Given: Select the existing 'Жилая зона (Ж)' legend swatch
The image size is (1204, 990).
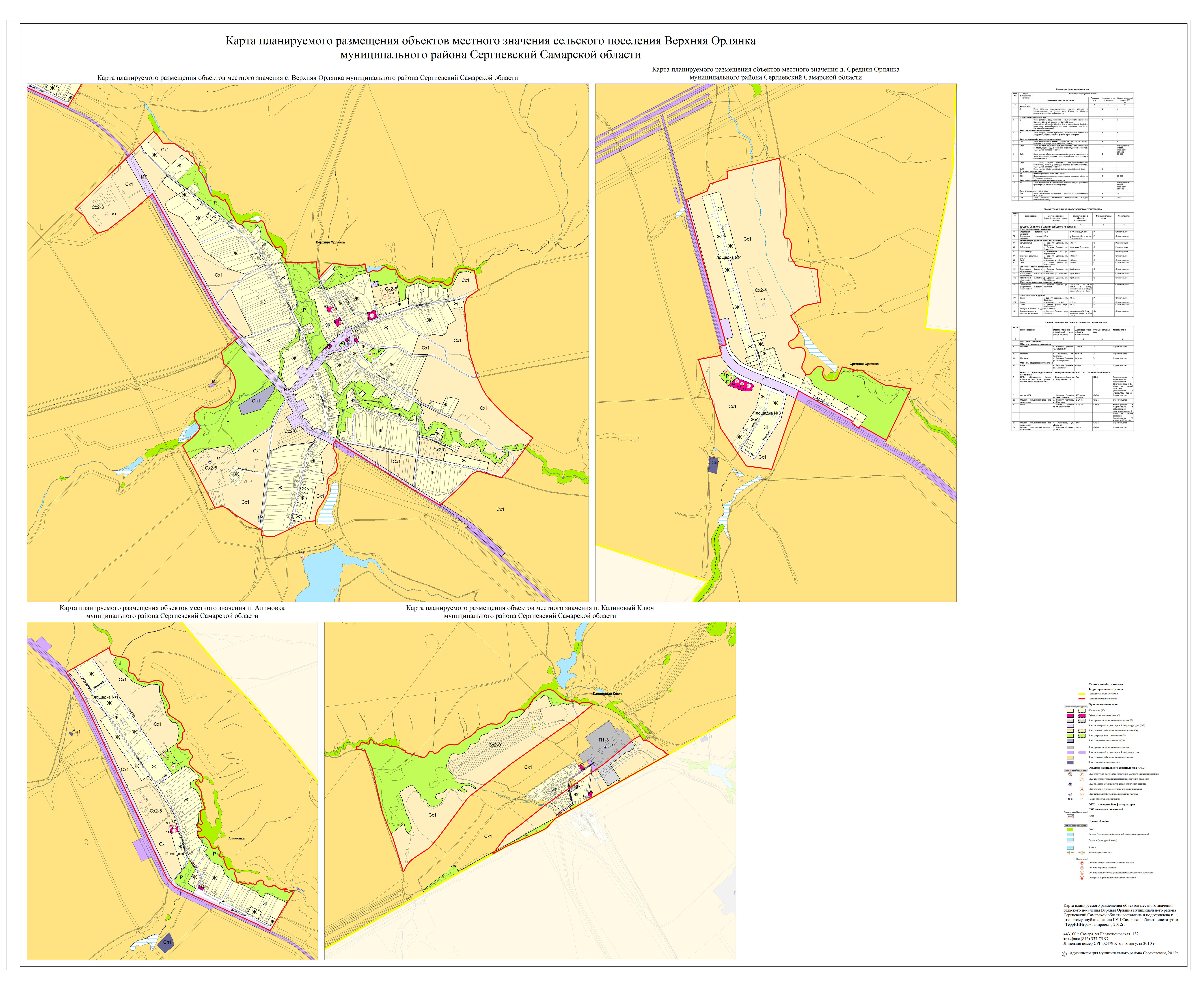Looking at the screenshot, I should click(1070, 711).
